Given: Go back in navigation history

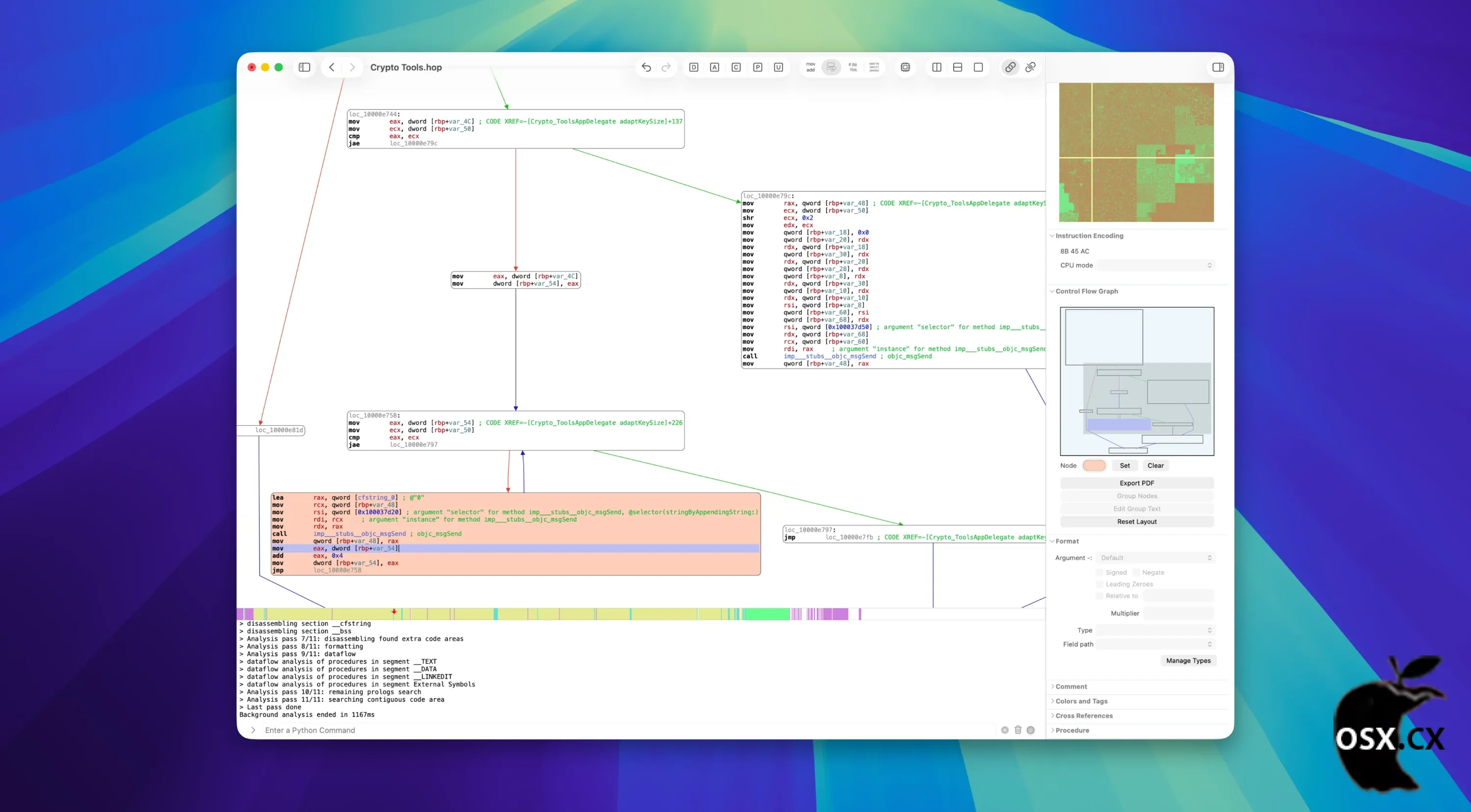Looking at the screenshot, I should 332,67.
